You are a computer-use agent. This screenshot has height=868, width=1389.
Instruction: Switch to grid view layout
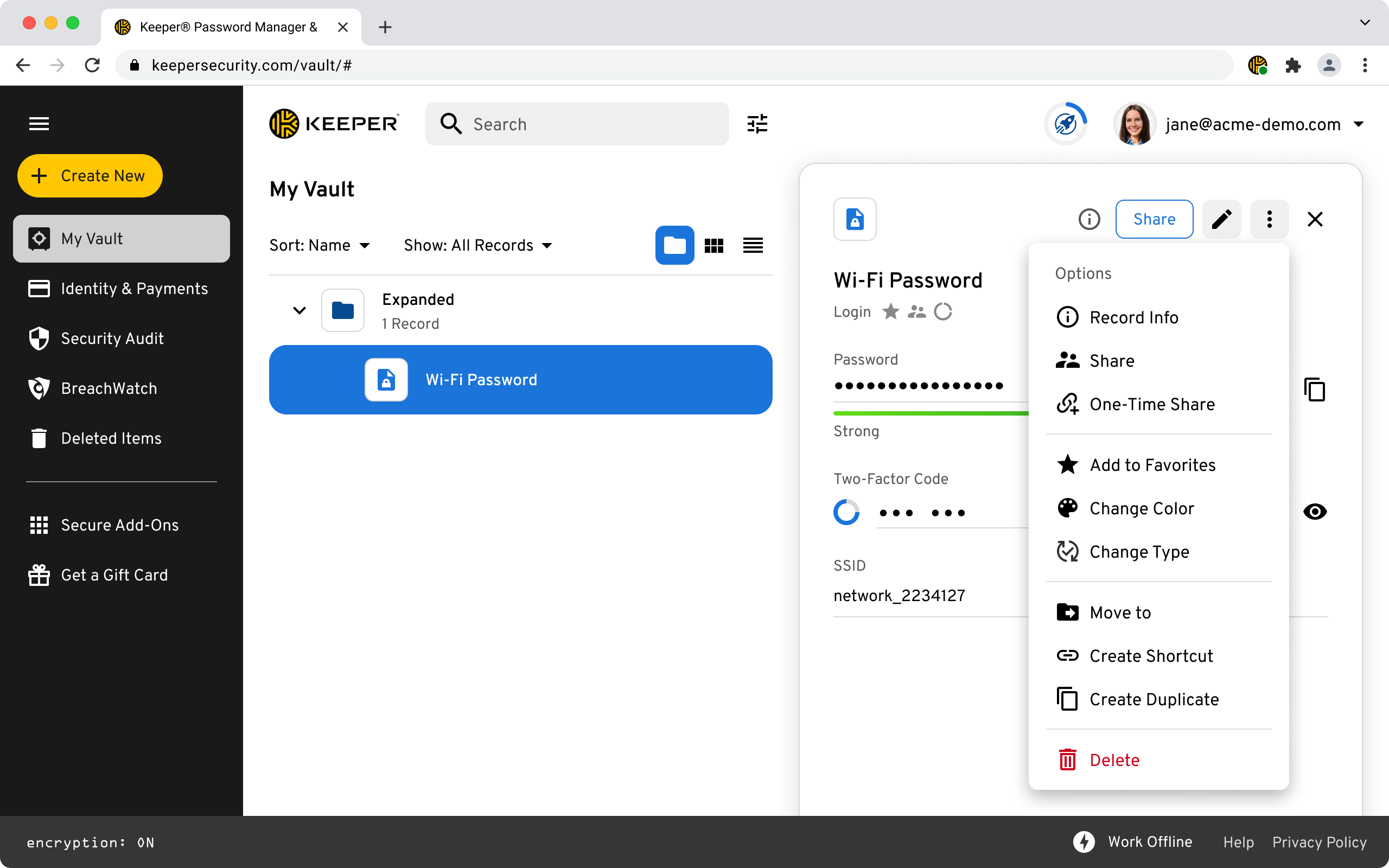pos(713,246)
